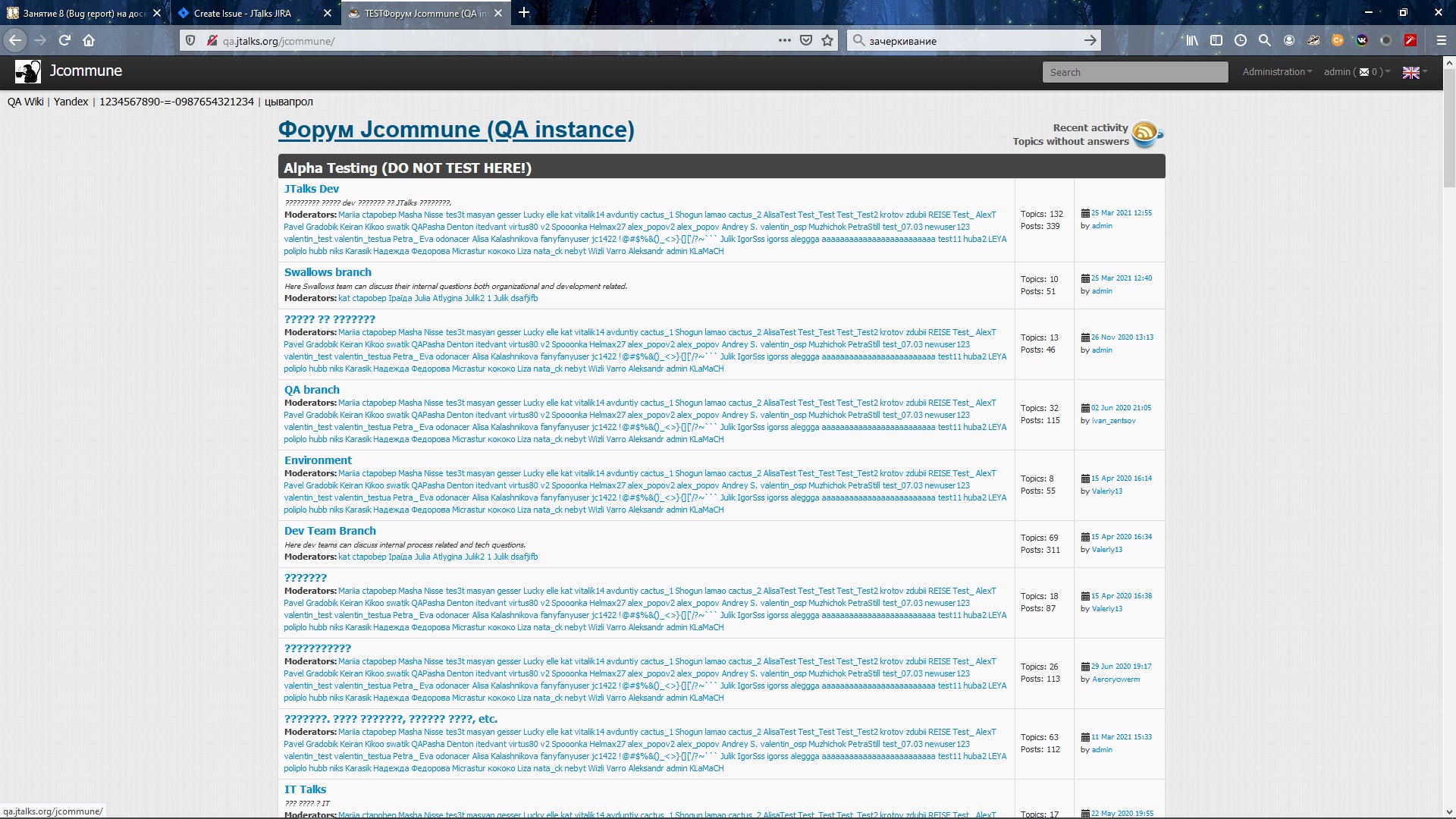Reload the current page

point(64,40)
